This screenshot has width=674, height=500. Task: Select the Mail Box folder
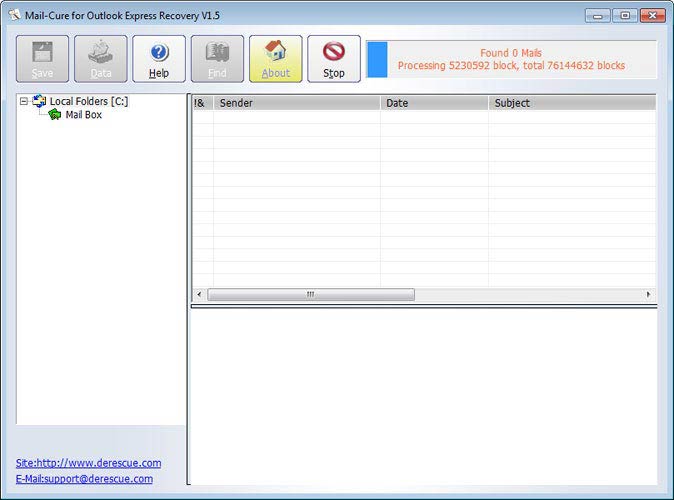83,115
